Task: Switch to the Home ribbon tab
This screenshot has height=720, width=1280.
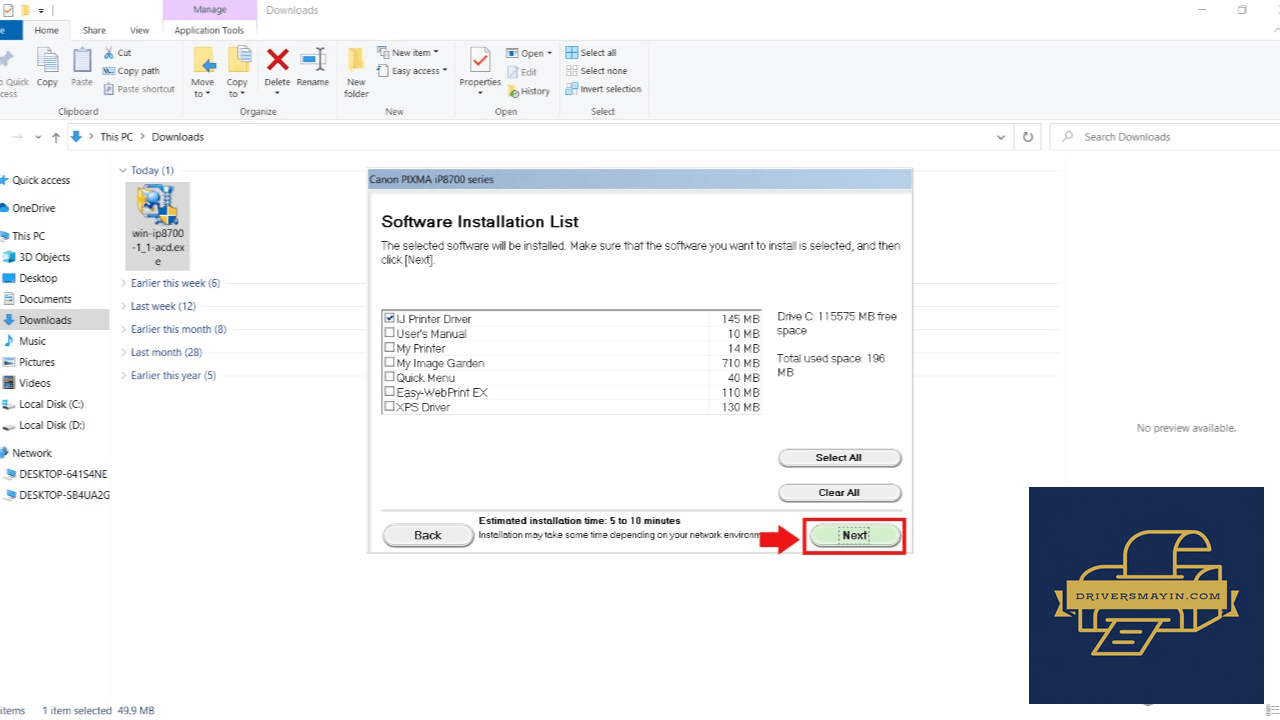Action: pos(46,31)
